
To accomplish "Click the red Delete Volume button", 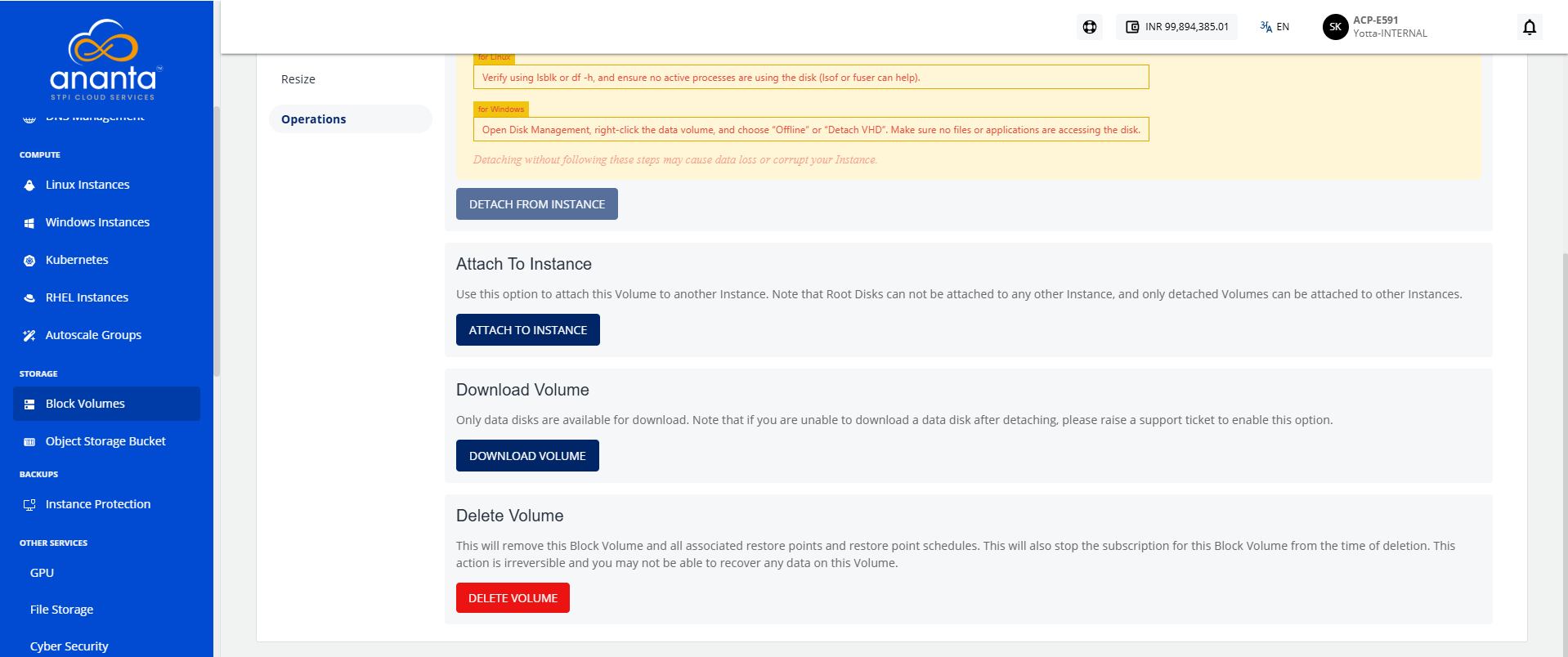I will [513, 598].
